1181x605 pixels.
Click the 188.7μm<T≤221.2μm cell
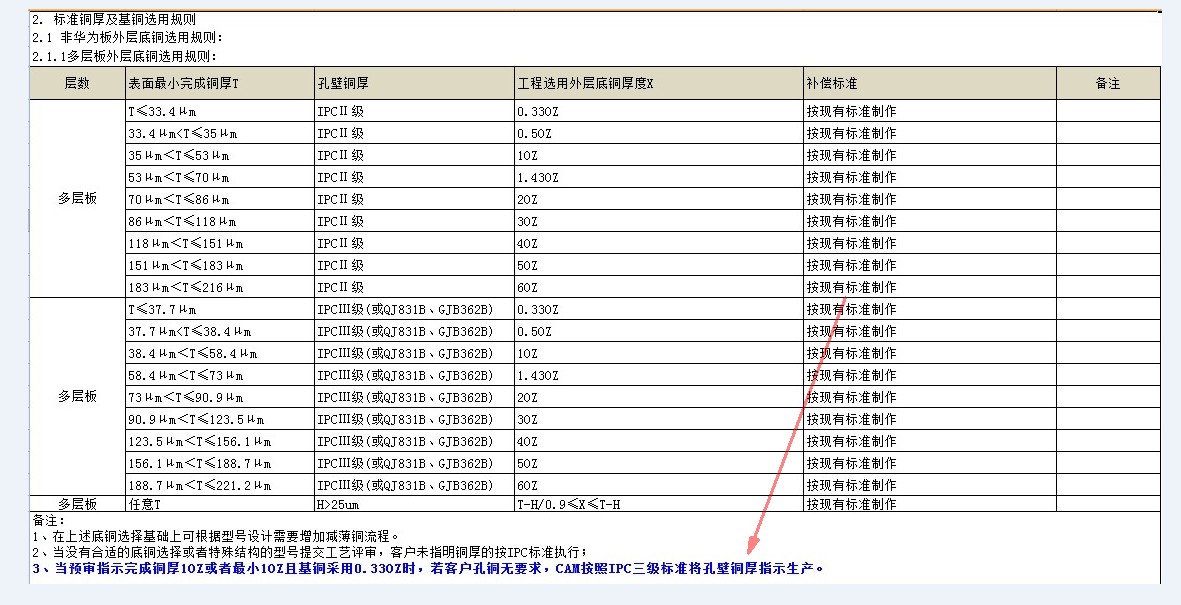click(x=220, y=484)
